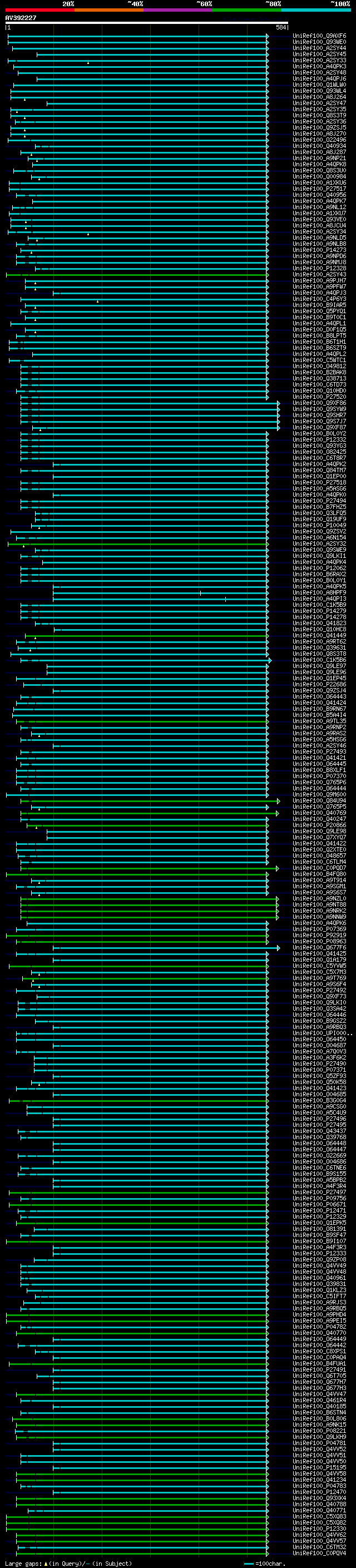The image size is (356, 1568).
Task: Choose the hit UniRef100_Q84U94
Action: (x=319, y=801)
